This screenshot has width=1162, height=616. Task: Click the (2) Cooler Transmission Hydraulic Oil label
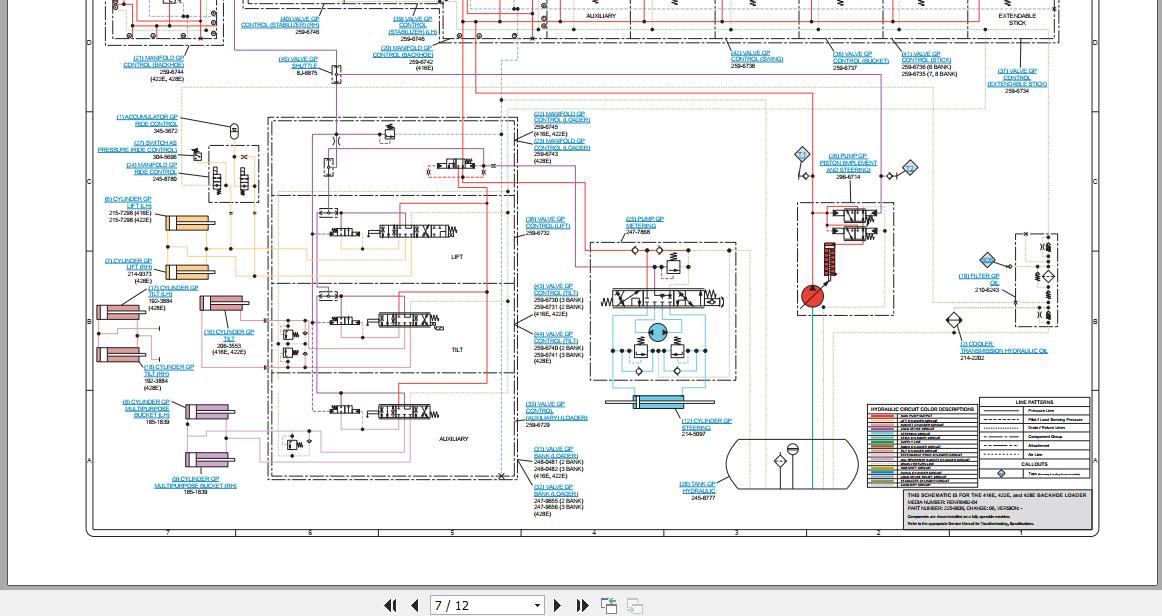[x=1001, y=347]
